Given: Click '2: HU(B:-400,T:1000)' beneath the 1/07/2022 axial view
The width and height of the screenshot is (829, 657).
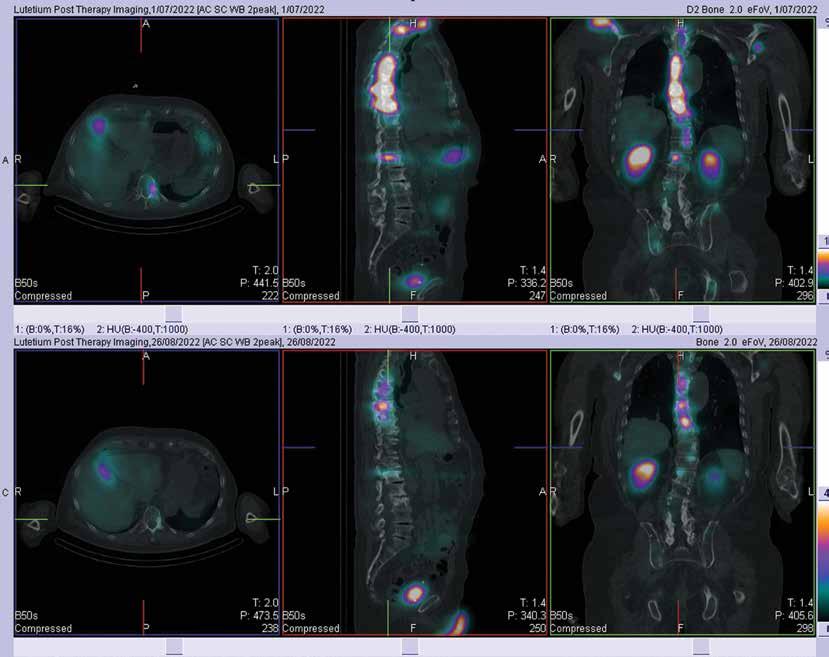Looking at the screenshot, I should 142,329.
